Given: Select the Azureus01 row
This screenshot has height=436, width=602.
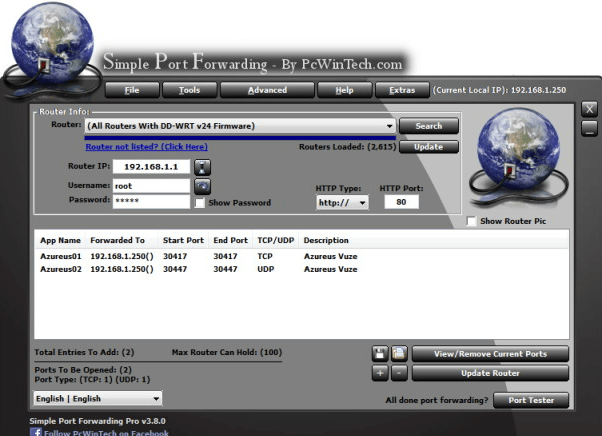Looking at the screenshot, I should pyautogui.click(x=301, y=256).
